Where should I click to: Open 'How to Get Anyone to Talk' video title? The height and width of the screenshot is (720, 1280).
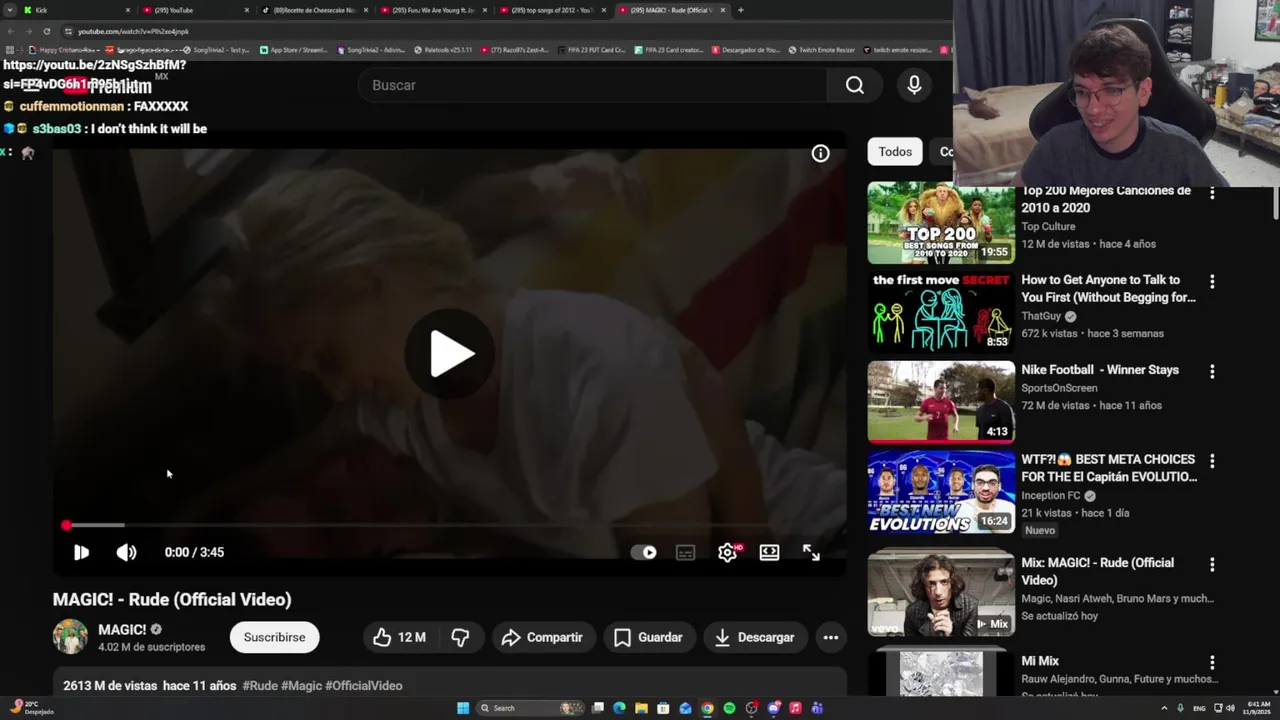click(1108, 289)
